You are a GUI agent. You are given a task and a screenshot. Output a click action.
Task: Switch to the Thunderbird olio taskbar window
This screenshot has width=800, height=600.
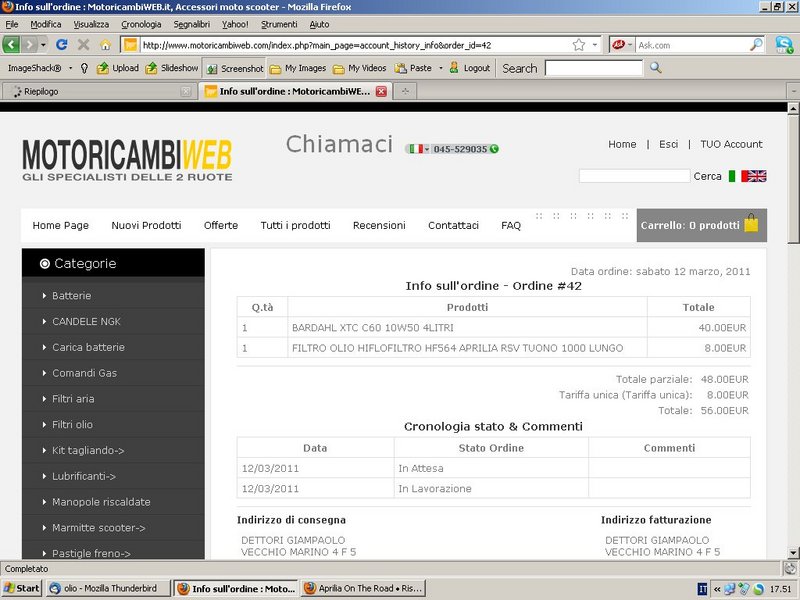click(x=108, y=588)
